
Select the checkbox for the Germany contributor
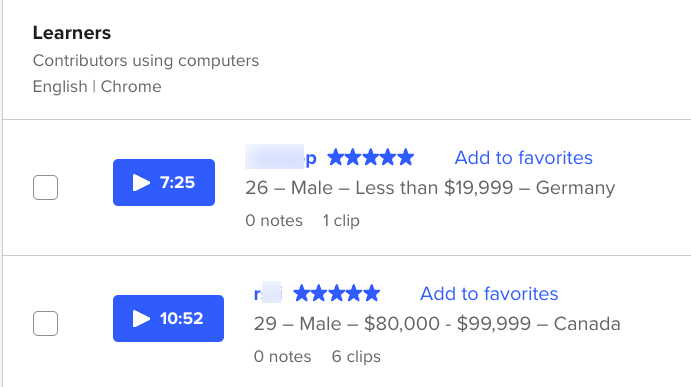45,187
